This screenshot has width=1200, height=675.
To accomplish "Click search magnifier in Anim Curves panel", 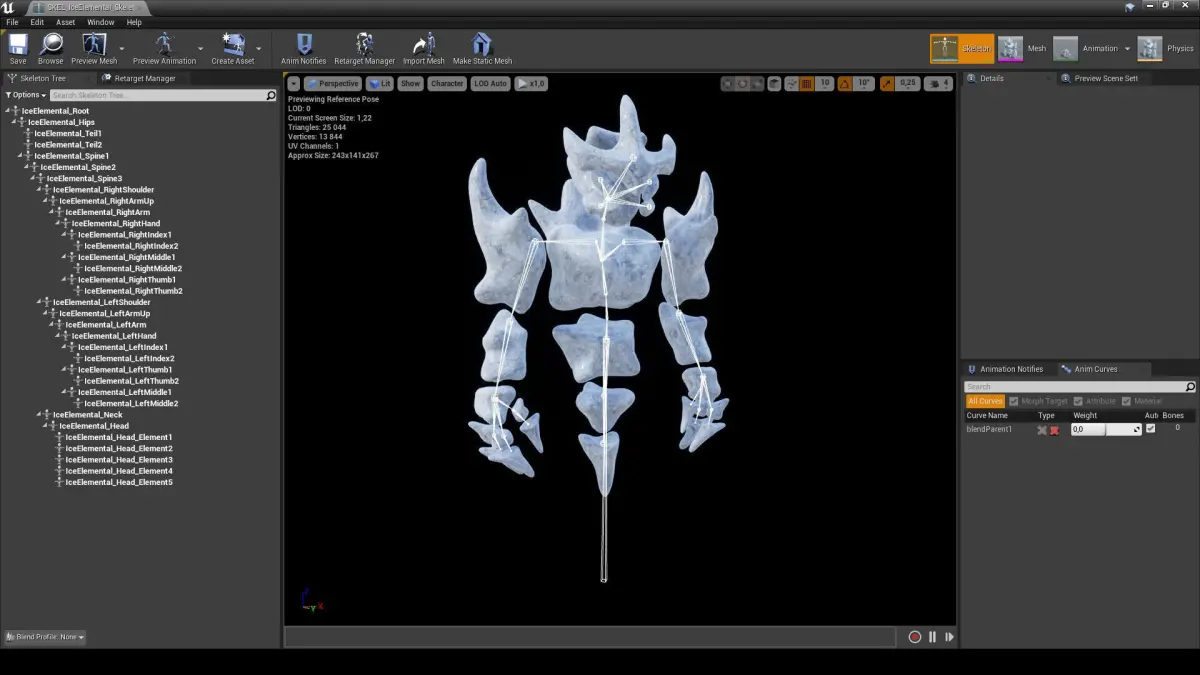I will click(1190, 387).
